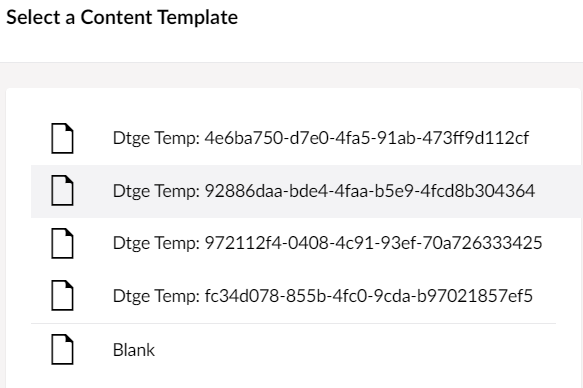Click document icon beside template 92886daa
Image resolution: width=583 pixels, height=388 pixels.
(x=62, y=191)
